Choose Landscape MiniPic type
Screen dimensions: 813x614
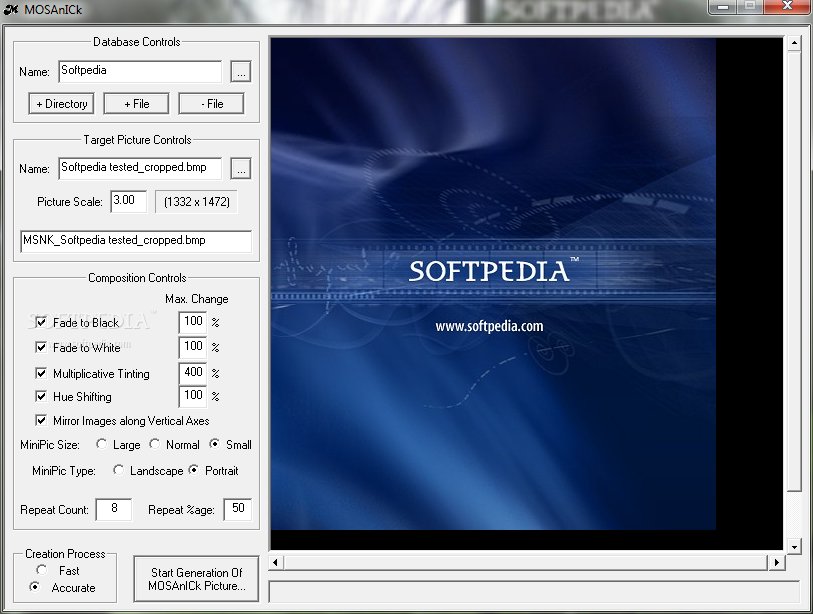pos(118,470)
